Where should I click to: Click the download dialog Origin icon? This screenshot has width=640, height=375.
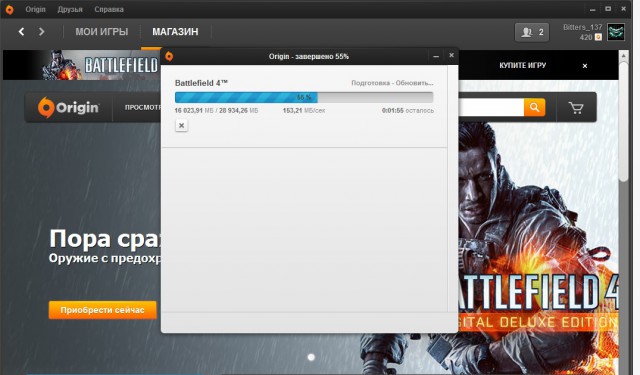169,56
